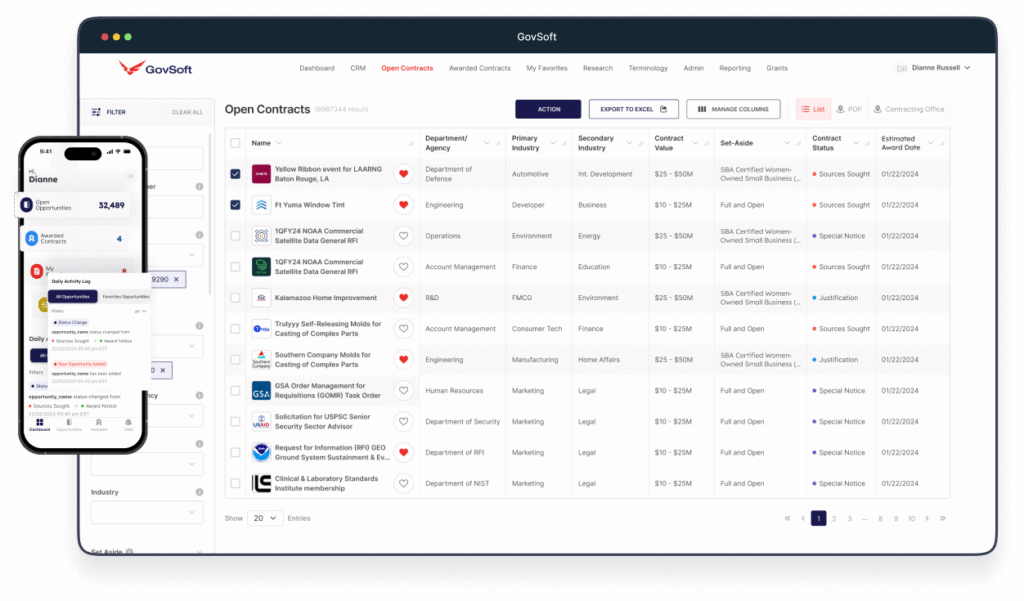Viewport: 1024px width, 601px height.
Task: Open the Dashboard icon in phone bottom bar
Action: coord(39,425)
